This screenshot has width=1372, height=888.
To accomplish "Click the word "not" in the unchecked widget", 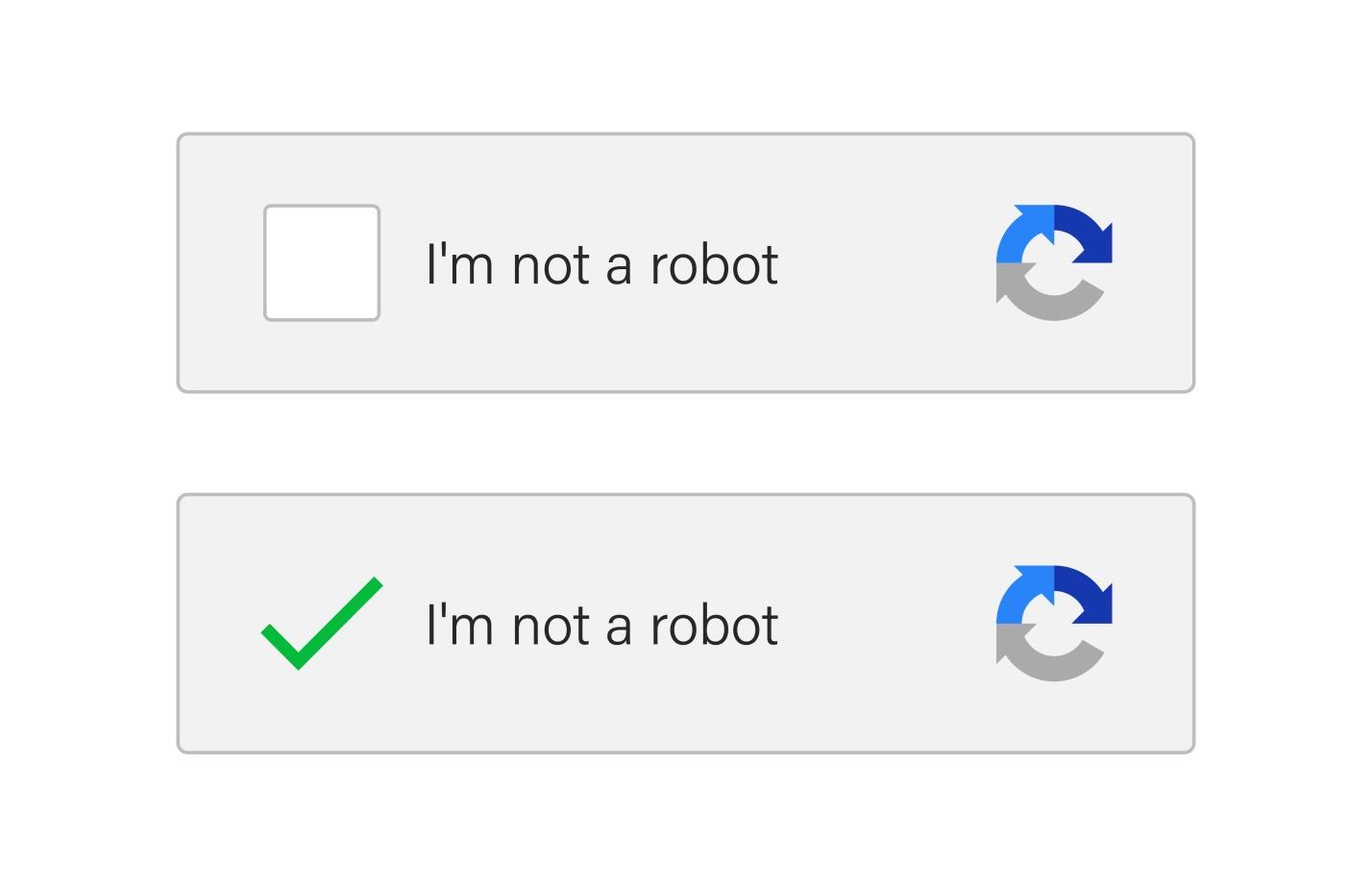I will (551, 266).
